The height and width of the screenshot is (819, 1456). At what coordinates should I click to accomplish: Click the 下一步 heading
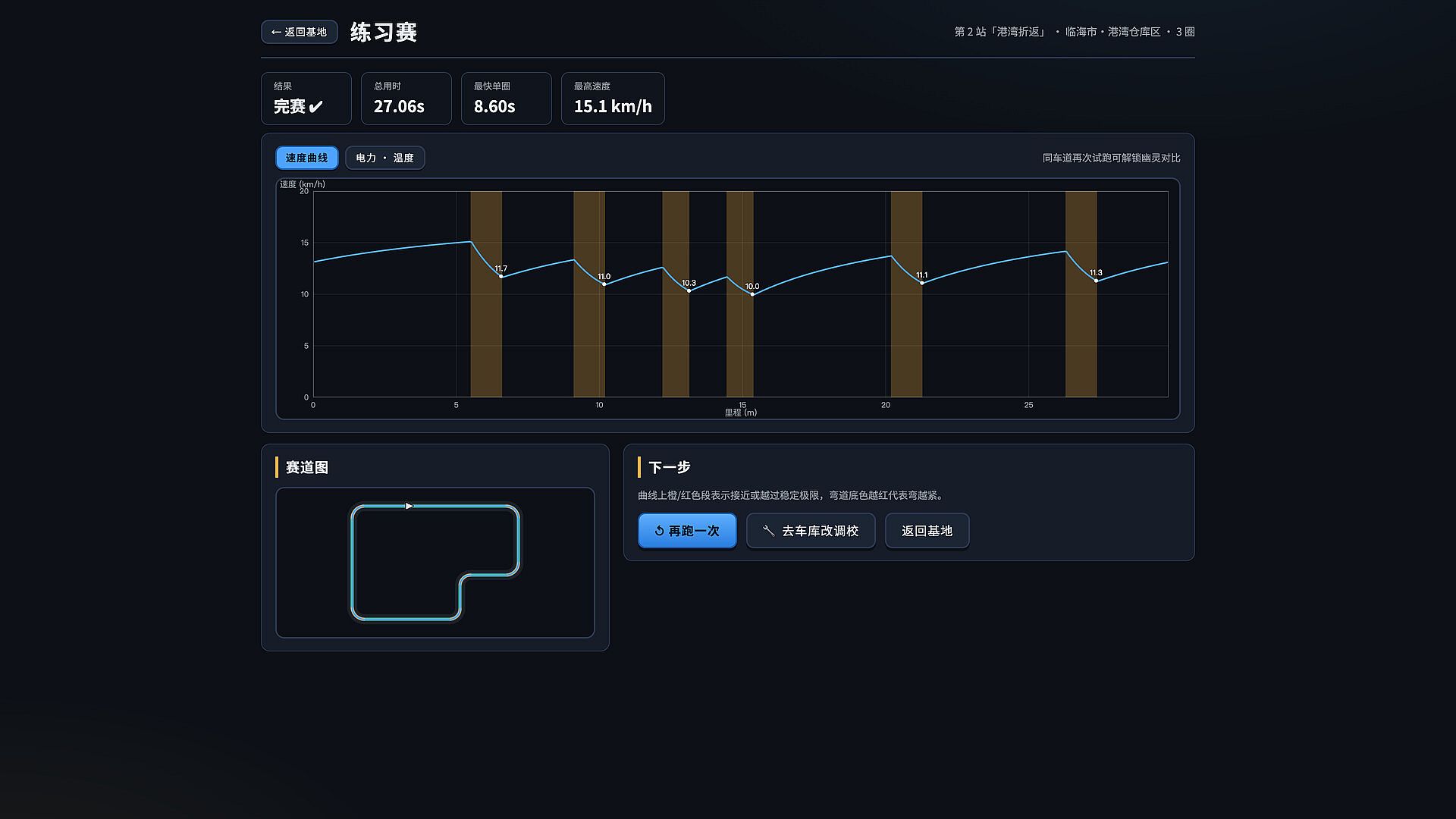pos(670,467)
